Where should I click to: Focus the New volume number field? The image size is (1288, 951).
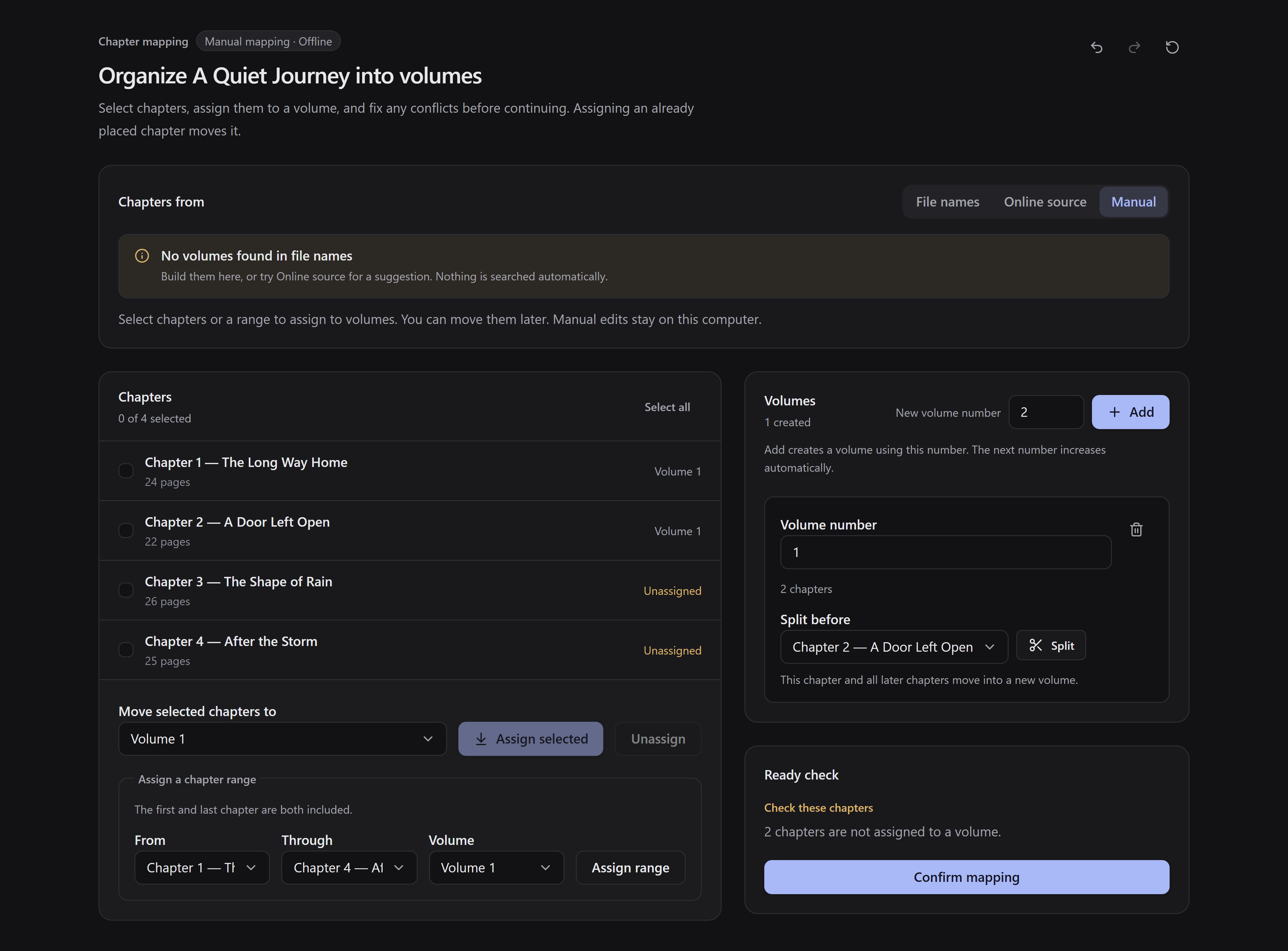coord(1046,412)
